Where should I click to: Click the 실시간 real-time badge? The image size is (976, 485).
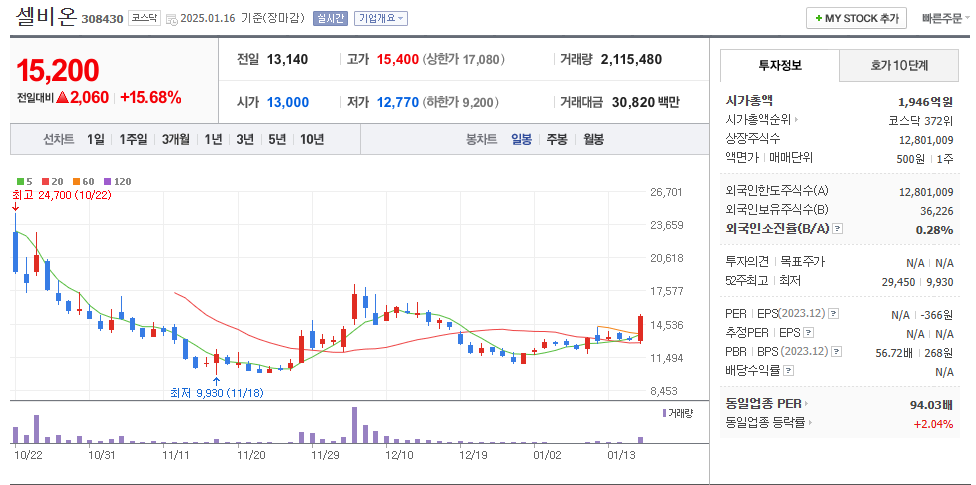328,19
